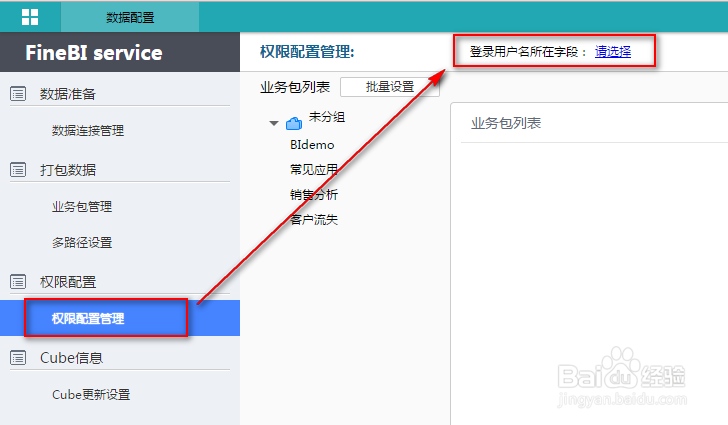Click the 权限配置 section header
The image size is (728, 425).
68,281
